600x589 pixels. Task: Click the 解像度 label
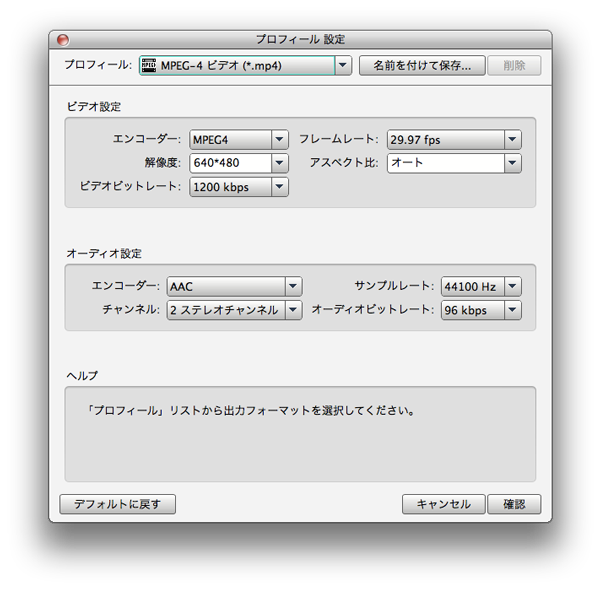click(x=163, y=163)
